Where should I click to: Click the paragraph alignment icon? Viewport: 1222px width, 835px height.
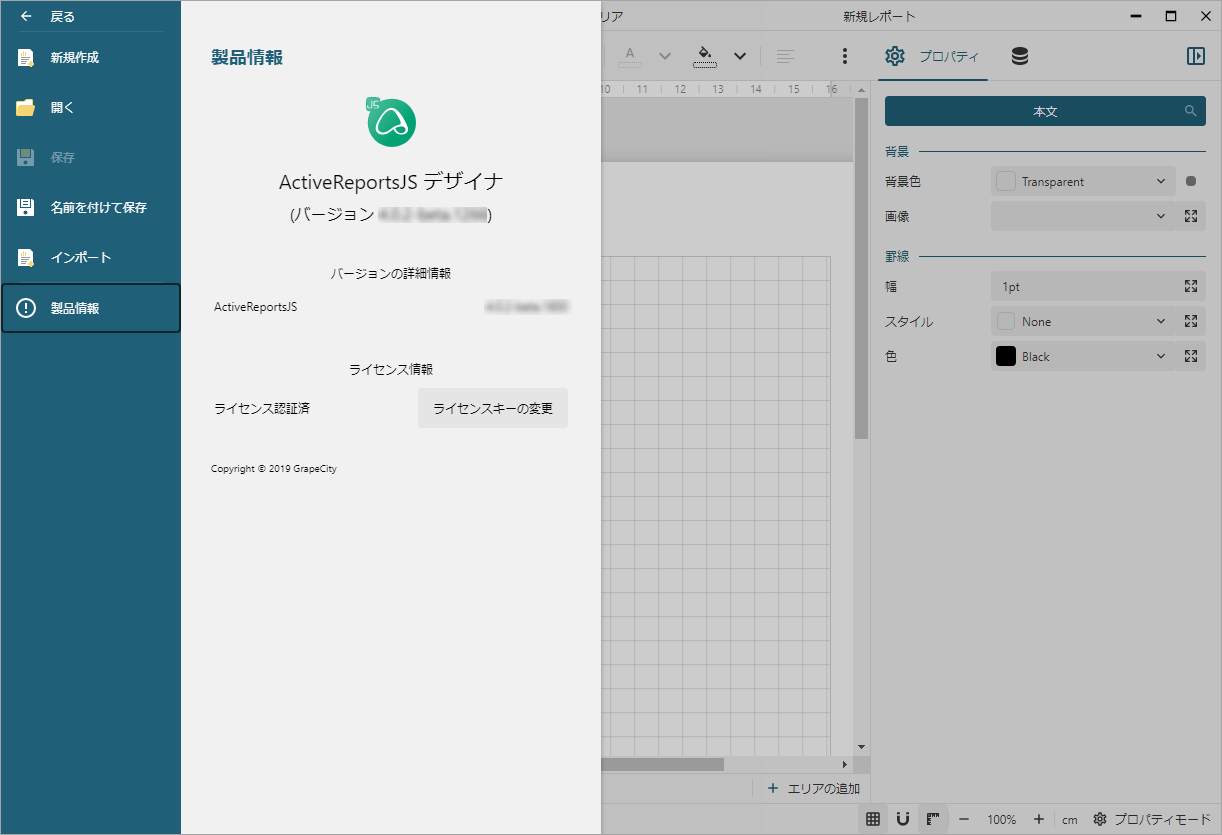(785, 56)
